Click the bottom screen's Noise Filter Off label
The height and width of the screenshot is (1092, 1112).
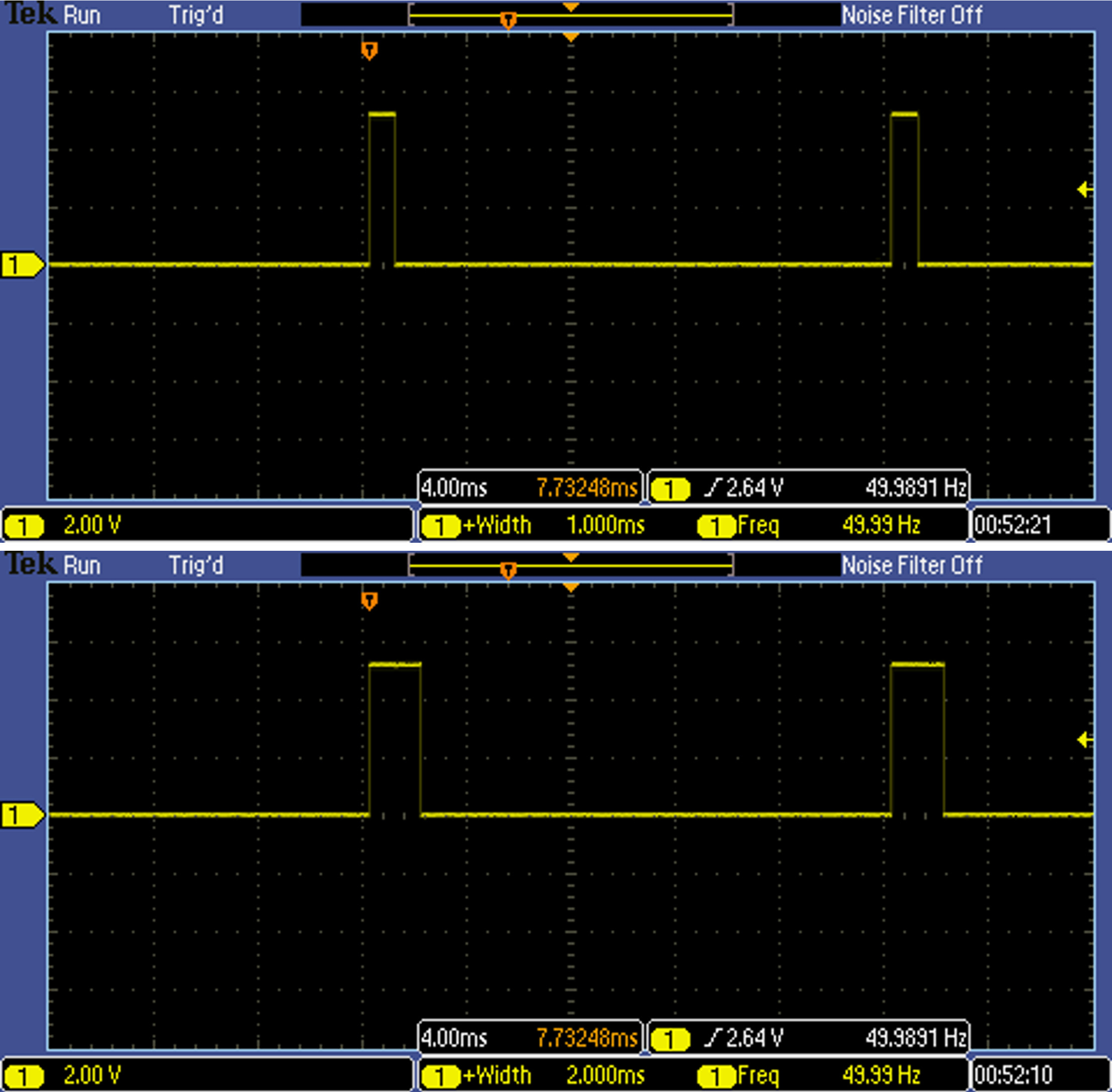click(x=912, y=566)
